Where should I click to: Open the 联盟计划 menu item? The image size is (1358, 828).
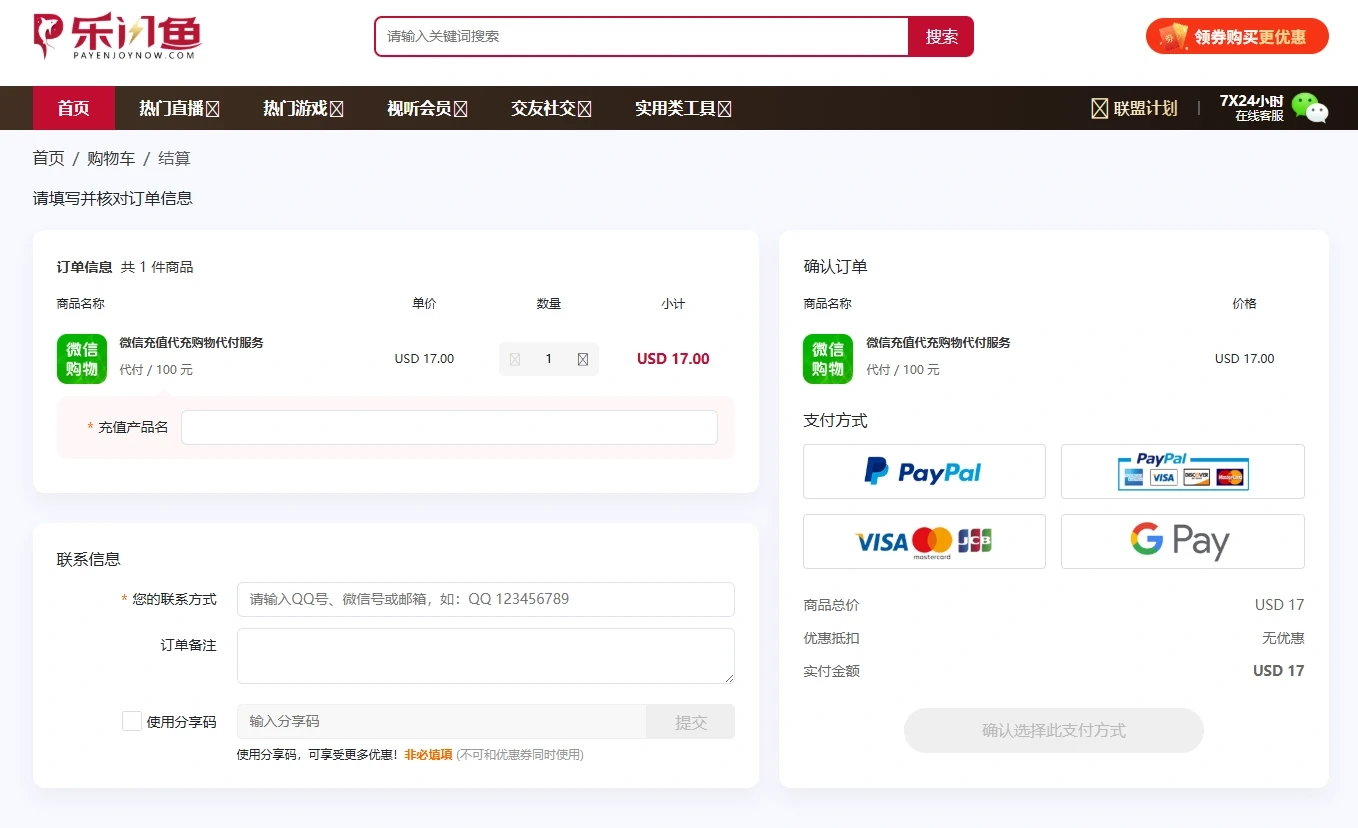click(1134, 108)
